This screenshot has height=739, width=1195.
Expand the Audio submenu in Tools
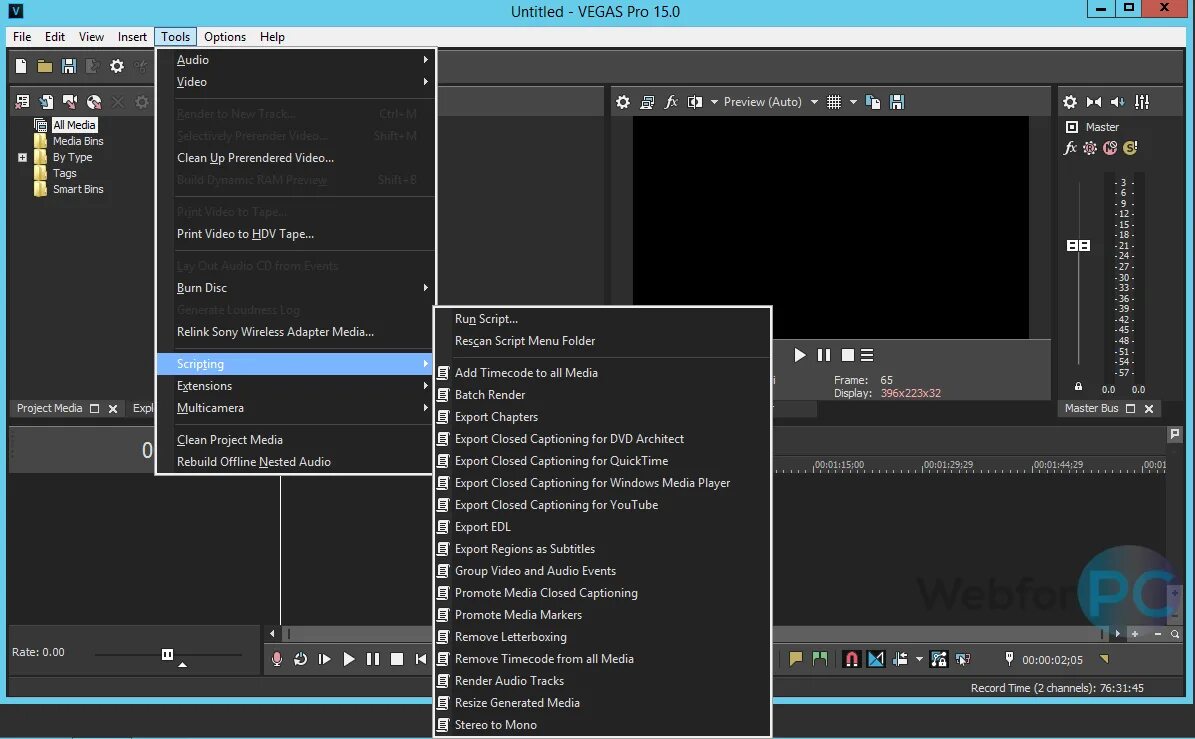pos(296,59)
